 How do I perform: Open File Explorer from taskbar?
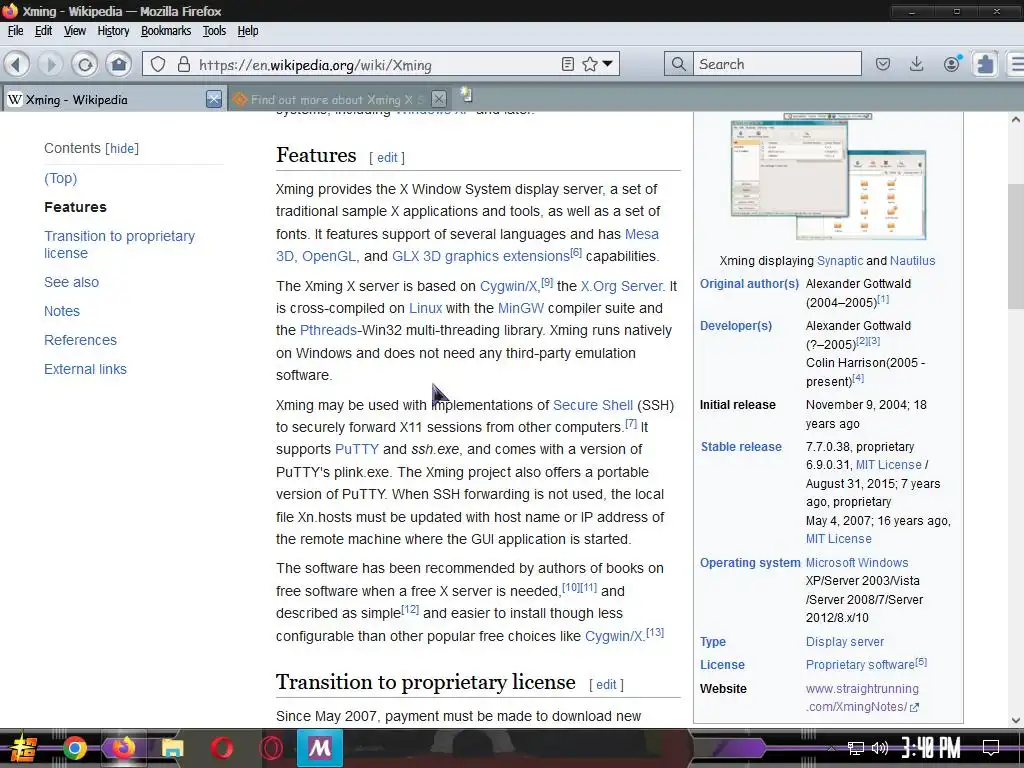point(172,748)
